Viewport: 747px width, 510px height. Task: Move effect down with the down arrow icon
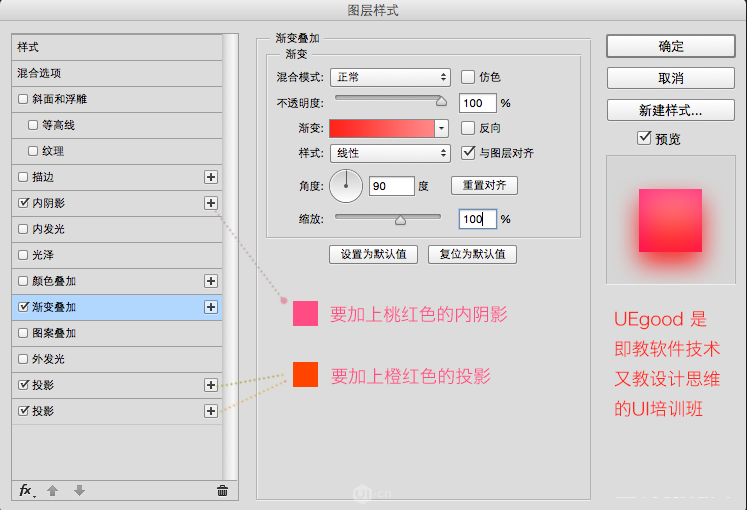[x=79, y=490]
